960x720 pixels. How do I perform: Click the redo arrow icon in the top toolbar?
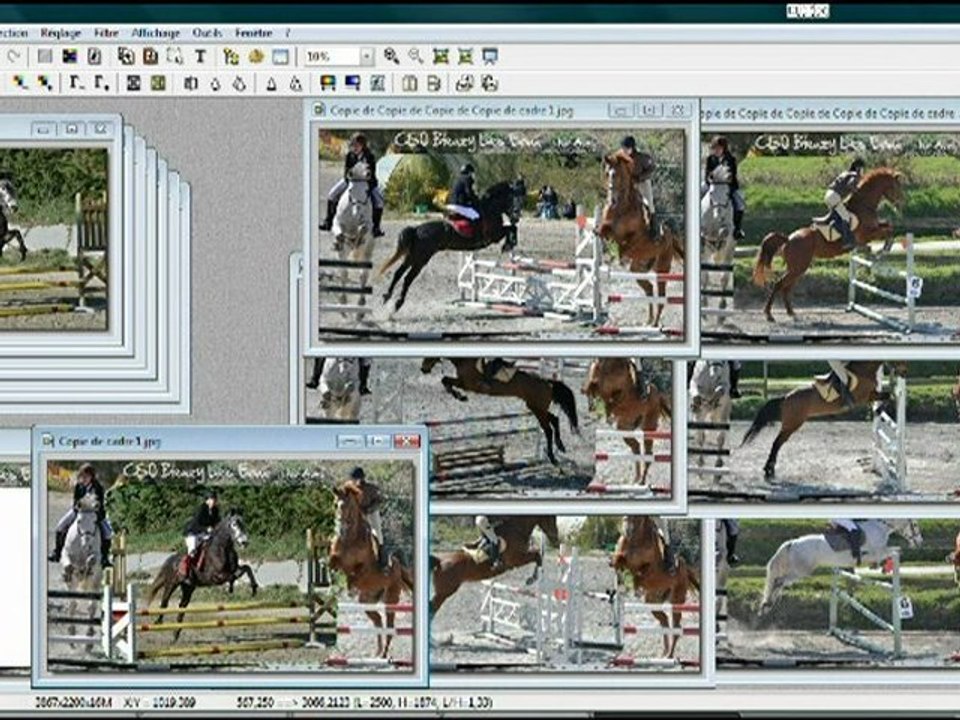tap(13, 56)
